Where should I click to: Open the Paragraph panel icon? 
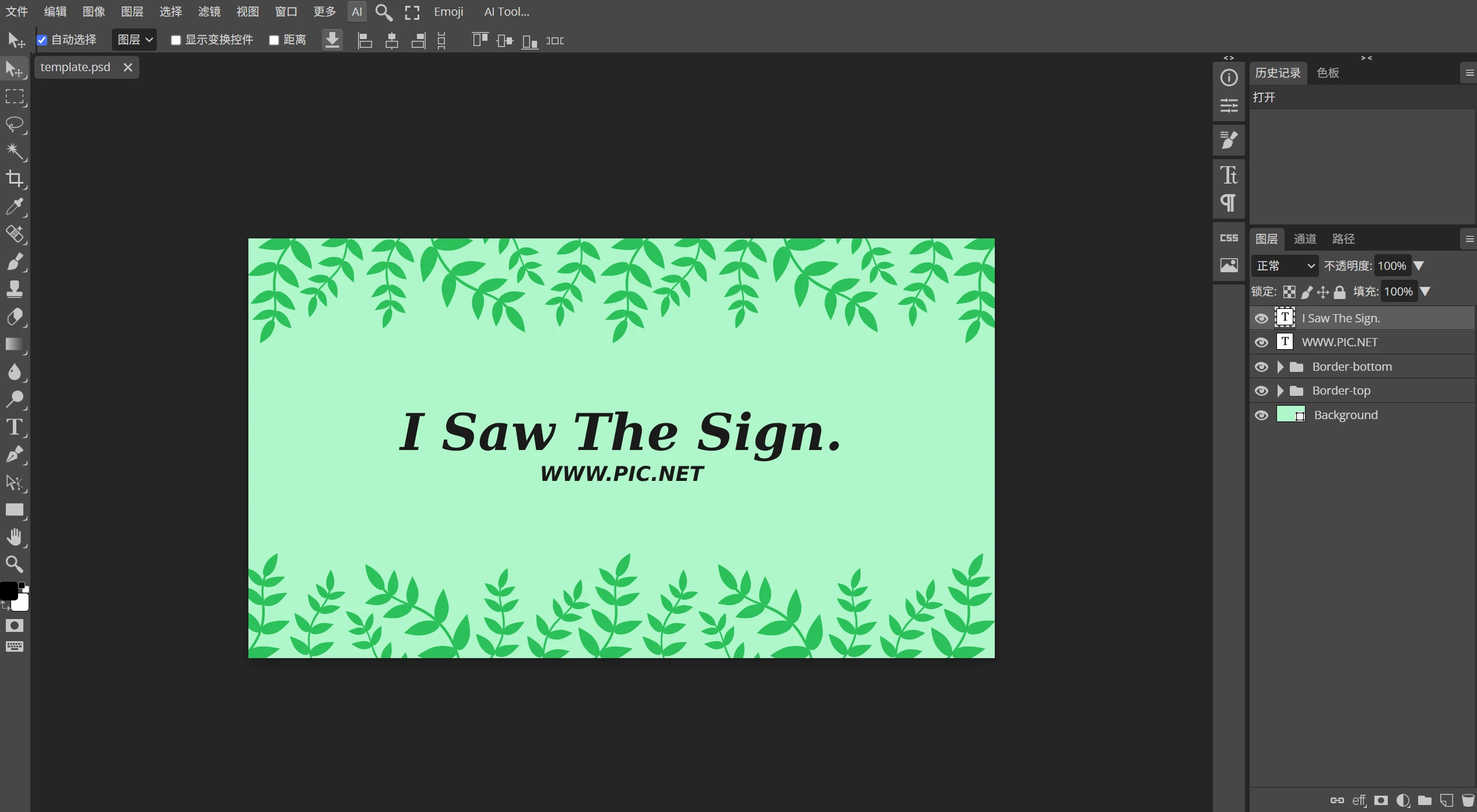pyautogui.click(x=1229, y=203)
